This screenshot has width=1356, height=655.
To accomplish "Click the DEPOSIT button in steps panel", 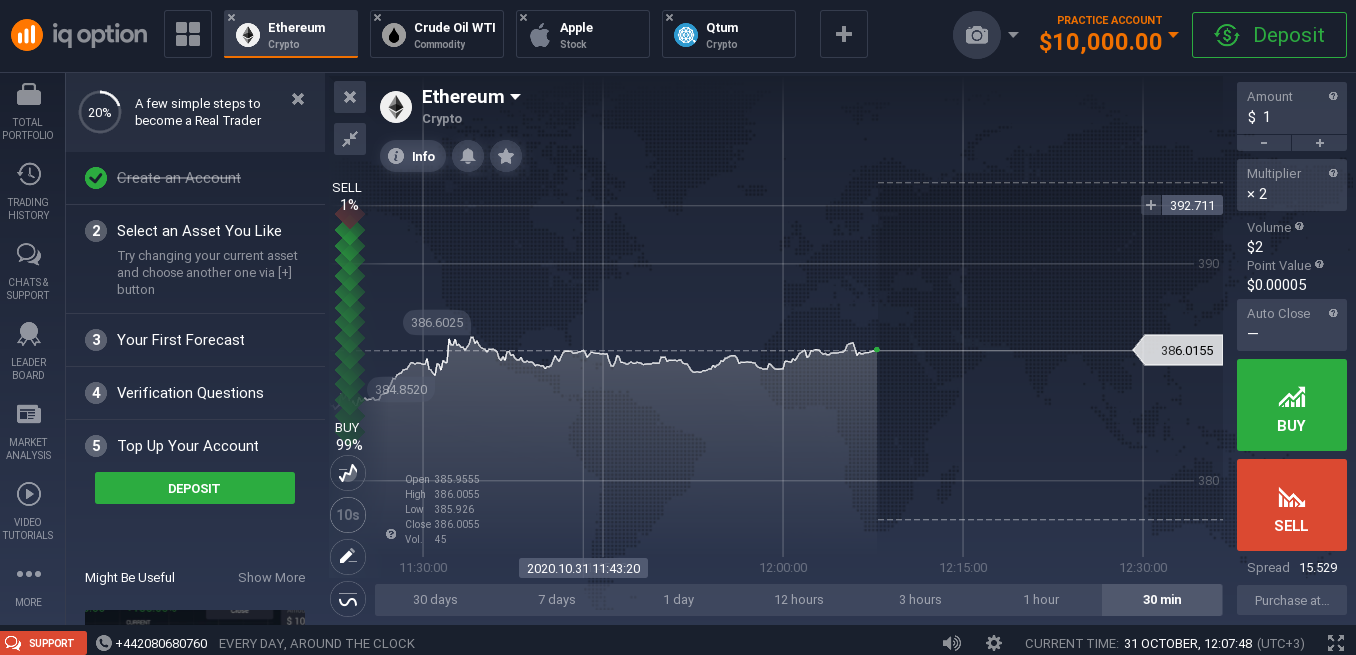I will [195, 488].
